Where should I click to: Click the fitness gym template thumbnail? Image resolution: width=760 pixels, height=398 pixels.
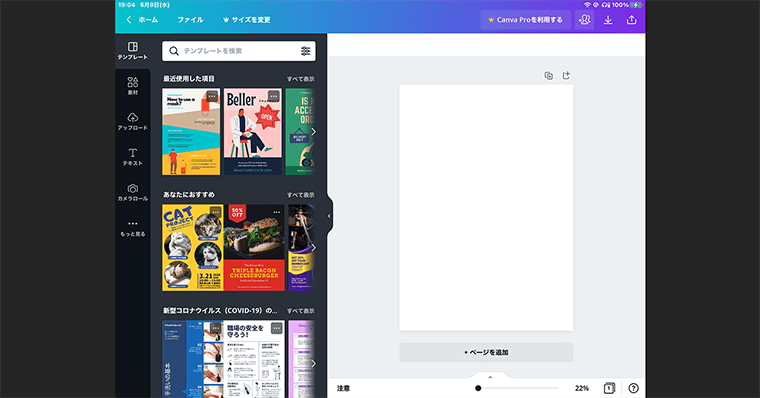click(x=301, y=248)
